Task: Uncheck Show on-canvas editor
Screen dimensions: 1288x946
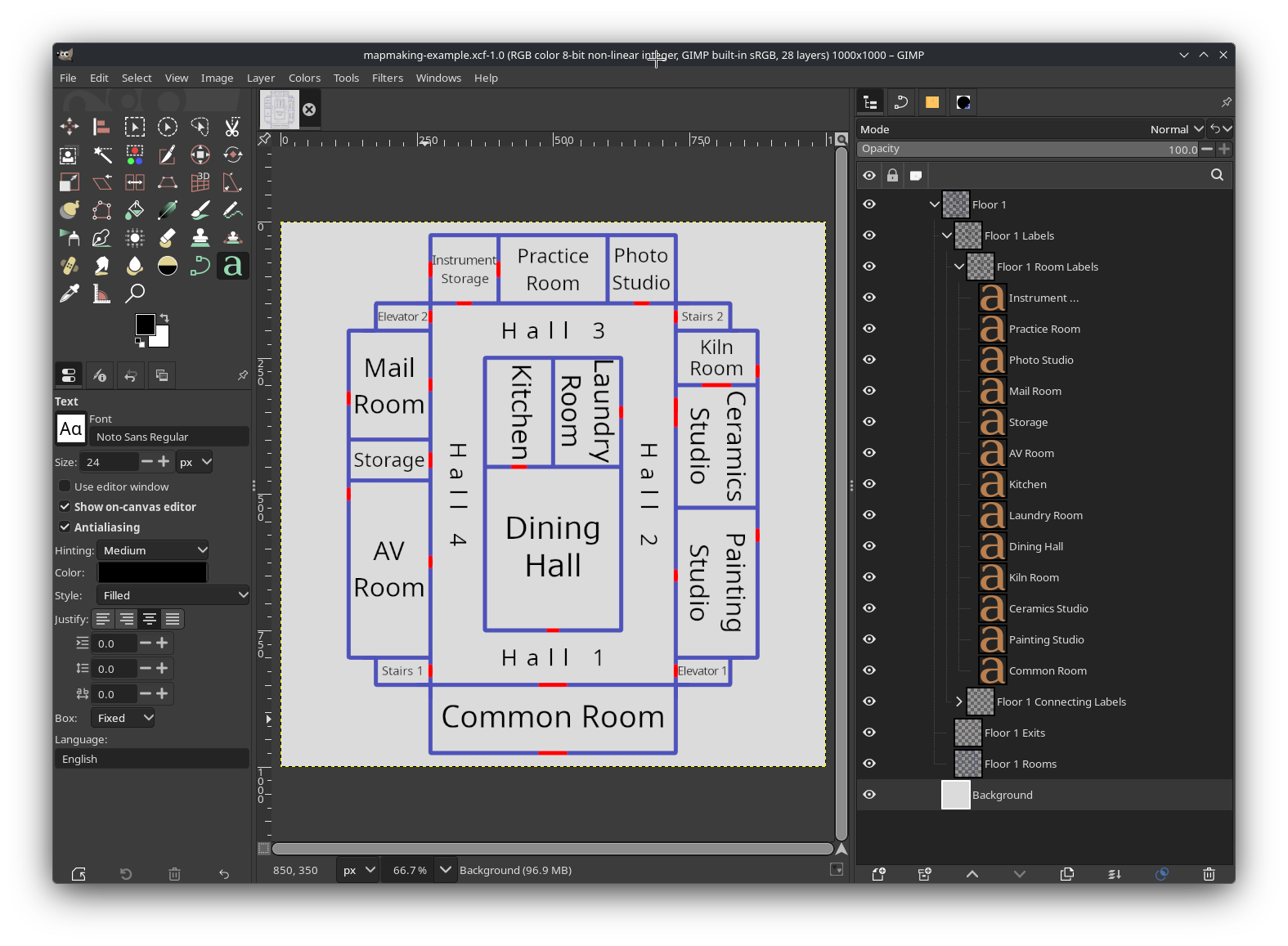Action: 65,507
